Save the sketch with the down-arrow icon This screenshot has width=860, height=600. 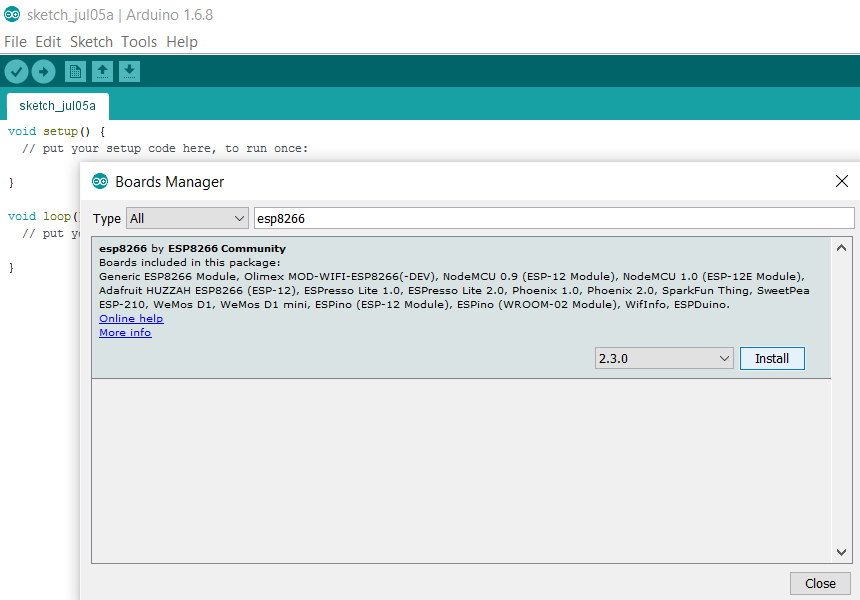point(129,72)
